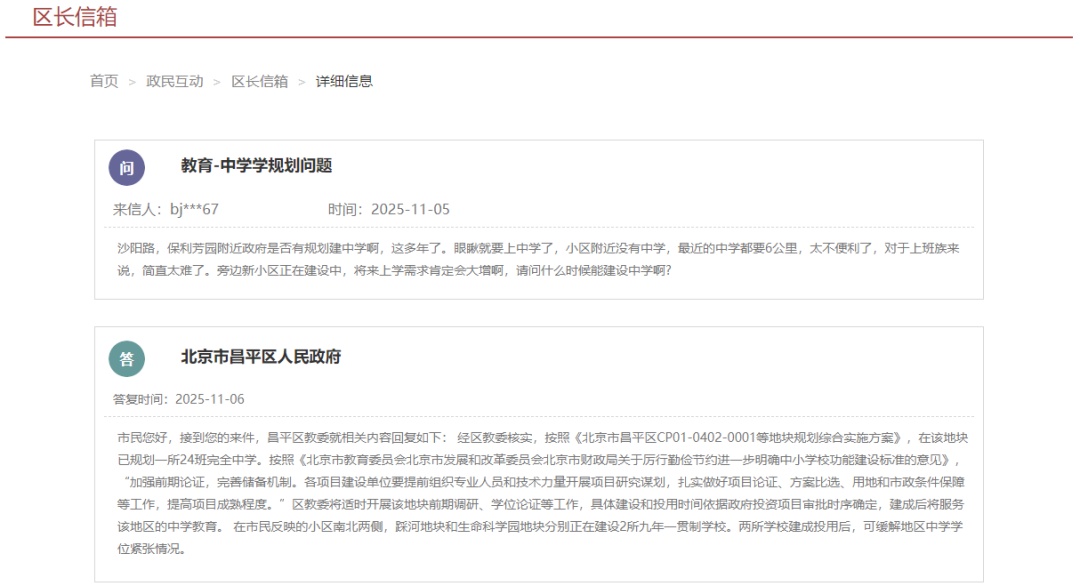Click the arrow separator right after 政民互动
This screenshot has height=586, width=1080.
tap(217, 82)
